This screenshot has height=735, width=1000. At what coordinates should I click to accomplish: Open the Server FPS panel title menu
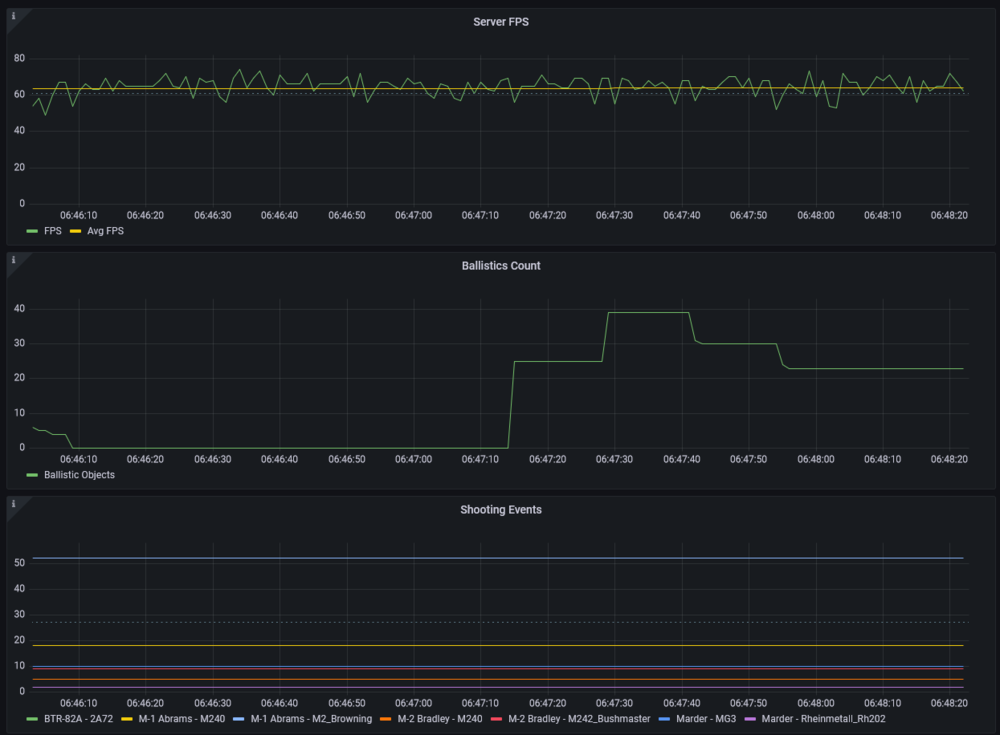(x=501, y=22)
